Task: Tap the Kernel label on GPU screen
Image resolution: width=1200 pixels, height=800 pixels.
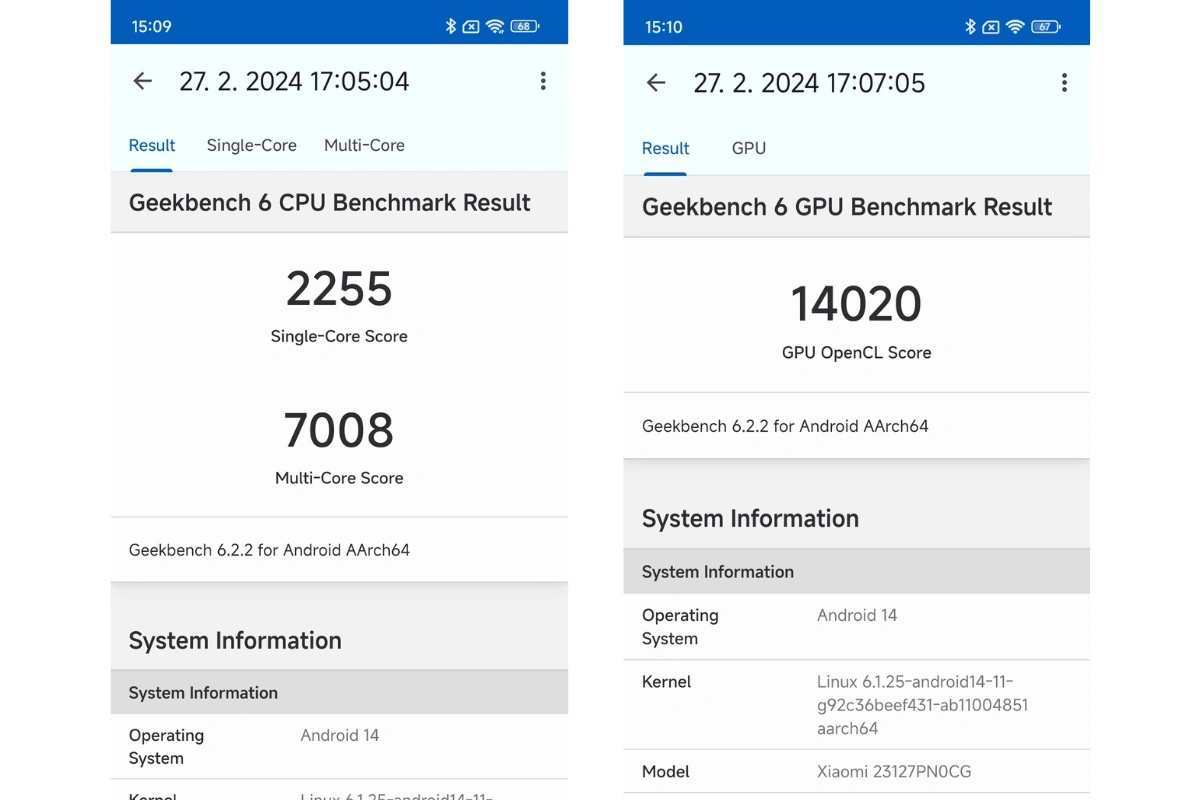Action: [x=666, y=682]
